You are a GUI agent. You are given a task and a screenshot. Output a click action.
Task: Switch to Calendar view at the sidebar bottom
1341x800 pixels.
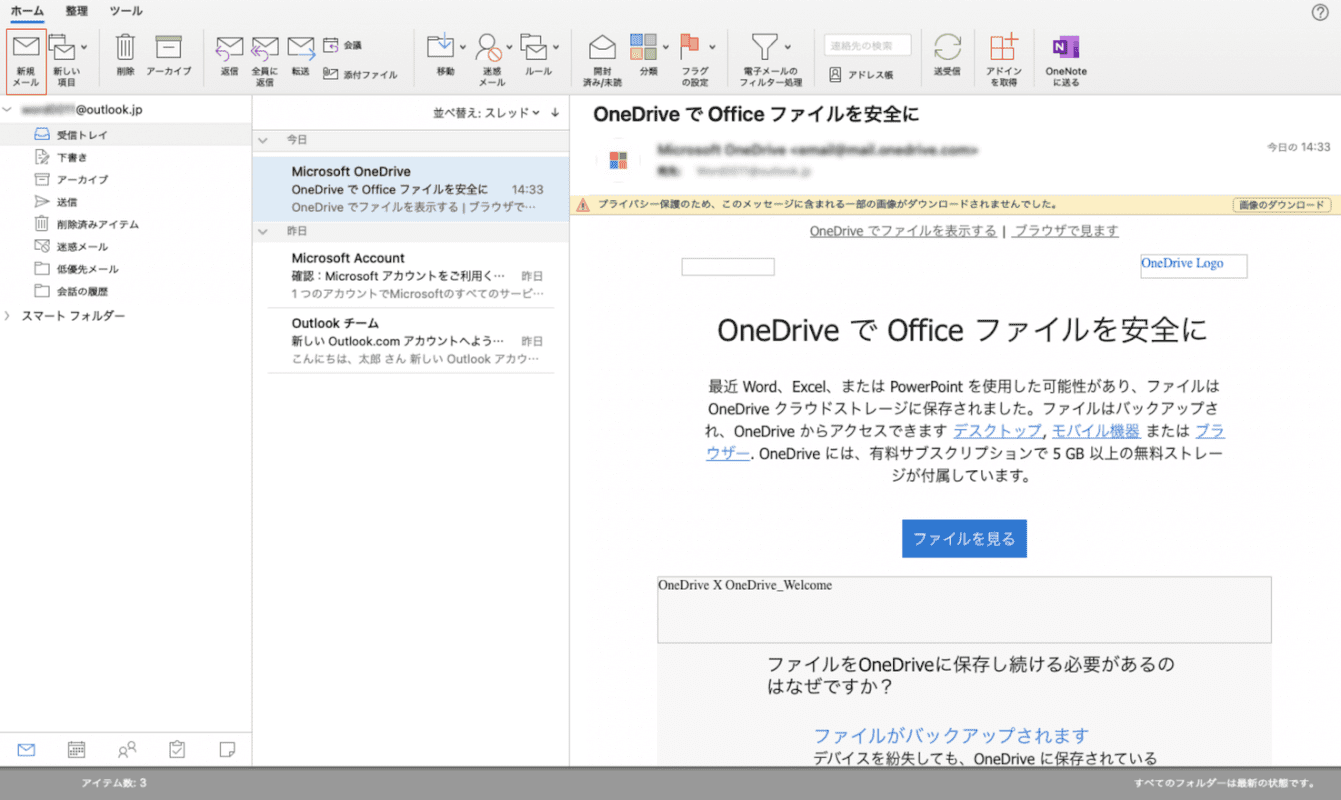click(x=76, y=749)
